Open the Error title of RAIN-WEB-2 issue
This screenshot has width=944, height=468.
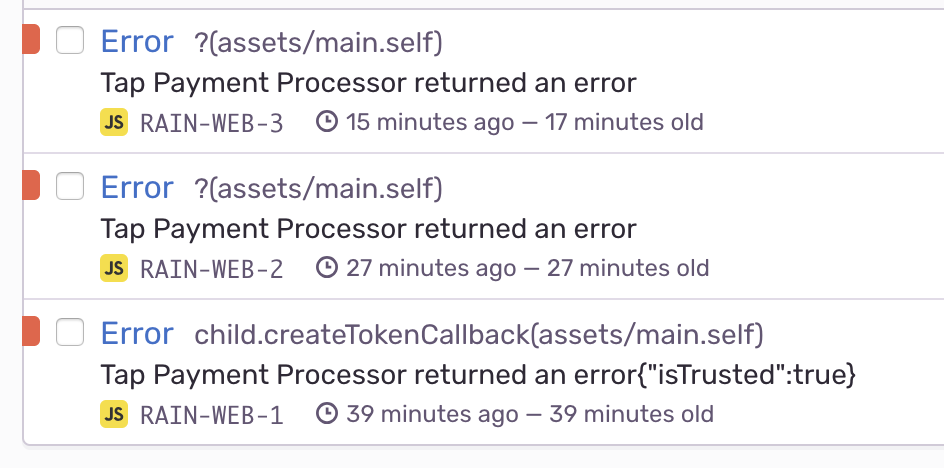[x=137, y=187]
